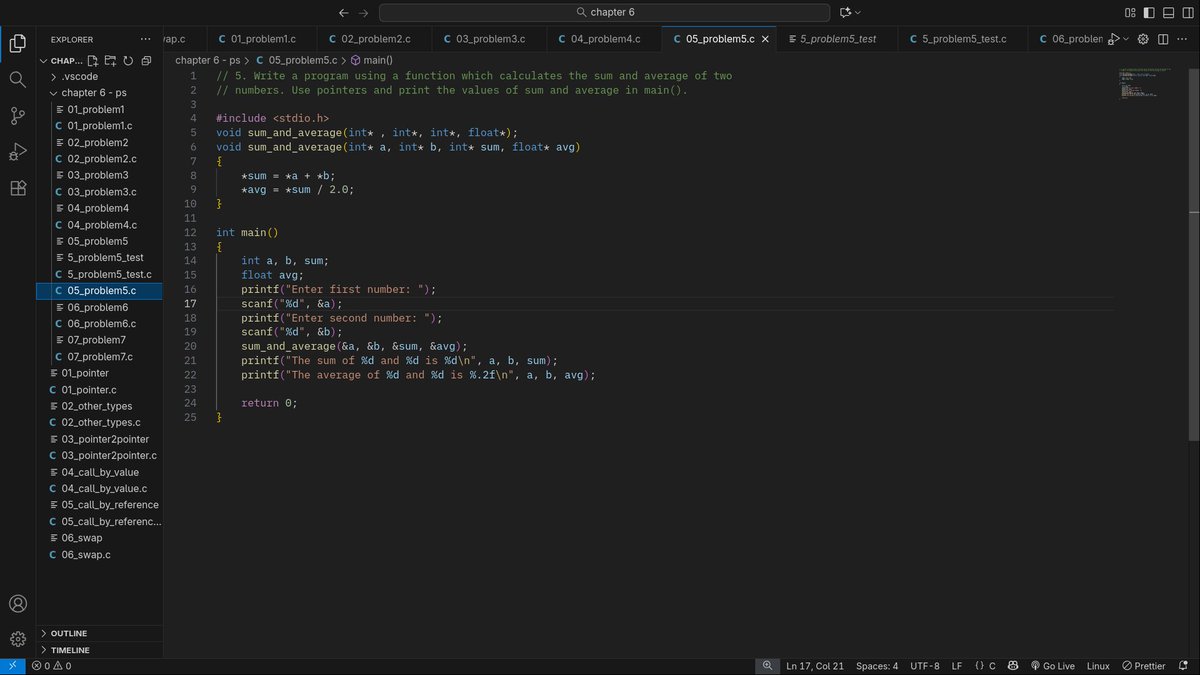Click Prettier in status bar
The image size is (1200, 675).
tap(1144, 666)
